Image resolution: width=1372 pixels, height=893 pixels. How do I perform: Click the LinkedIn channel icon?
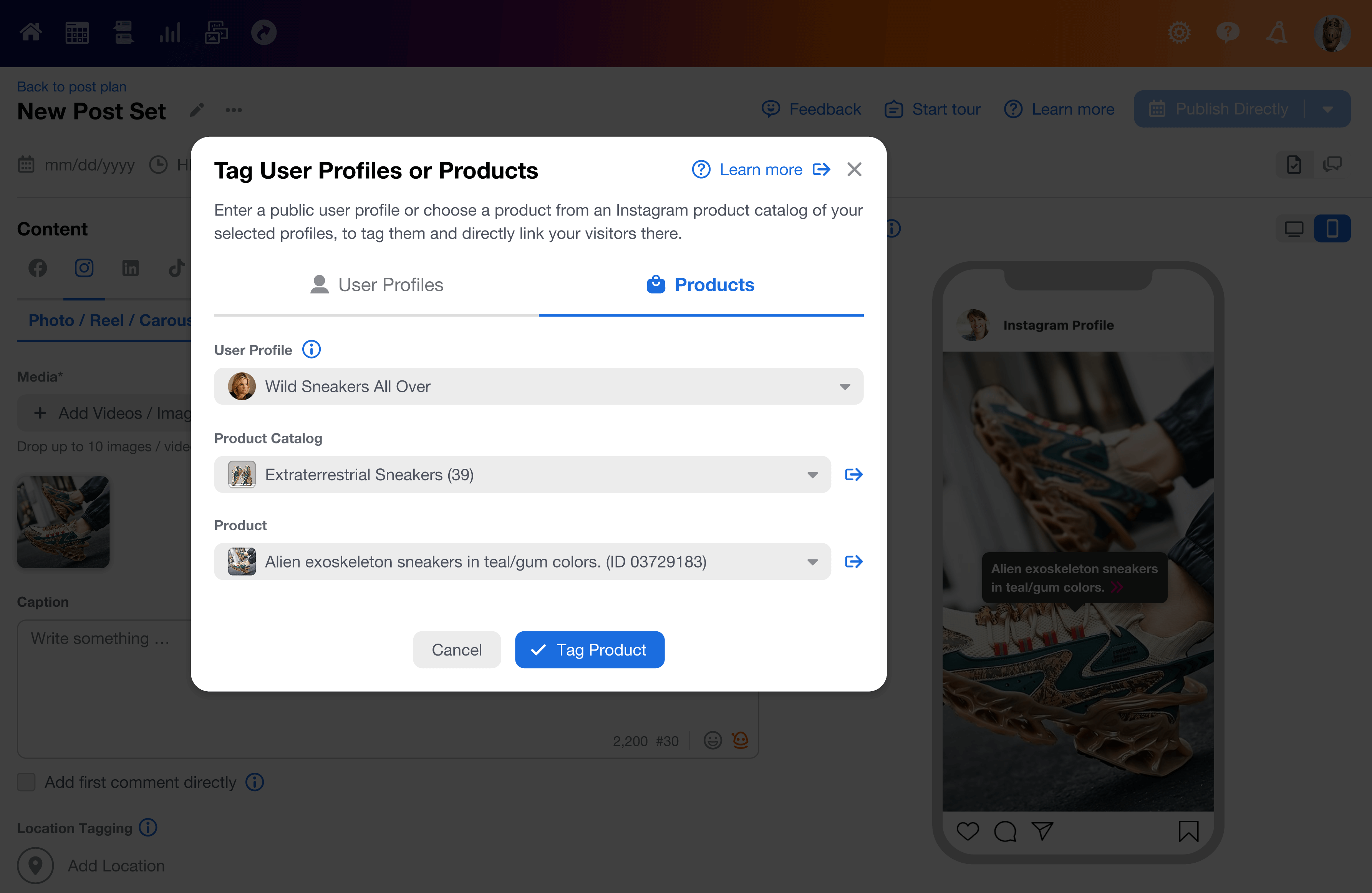coord(131,268)
